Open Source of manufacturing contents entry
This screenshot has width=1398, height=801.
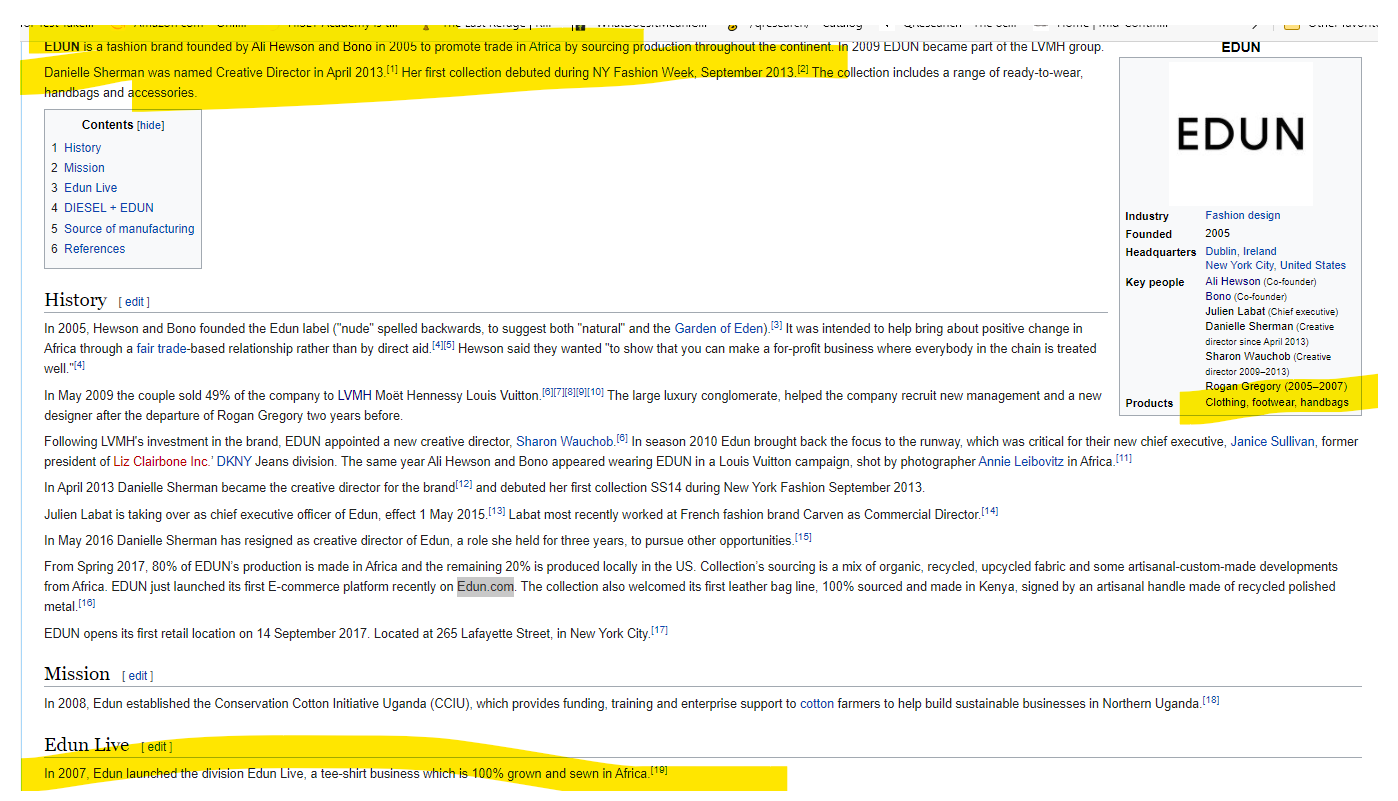click(129, 229)
